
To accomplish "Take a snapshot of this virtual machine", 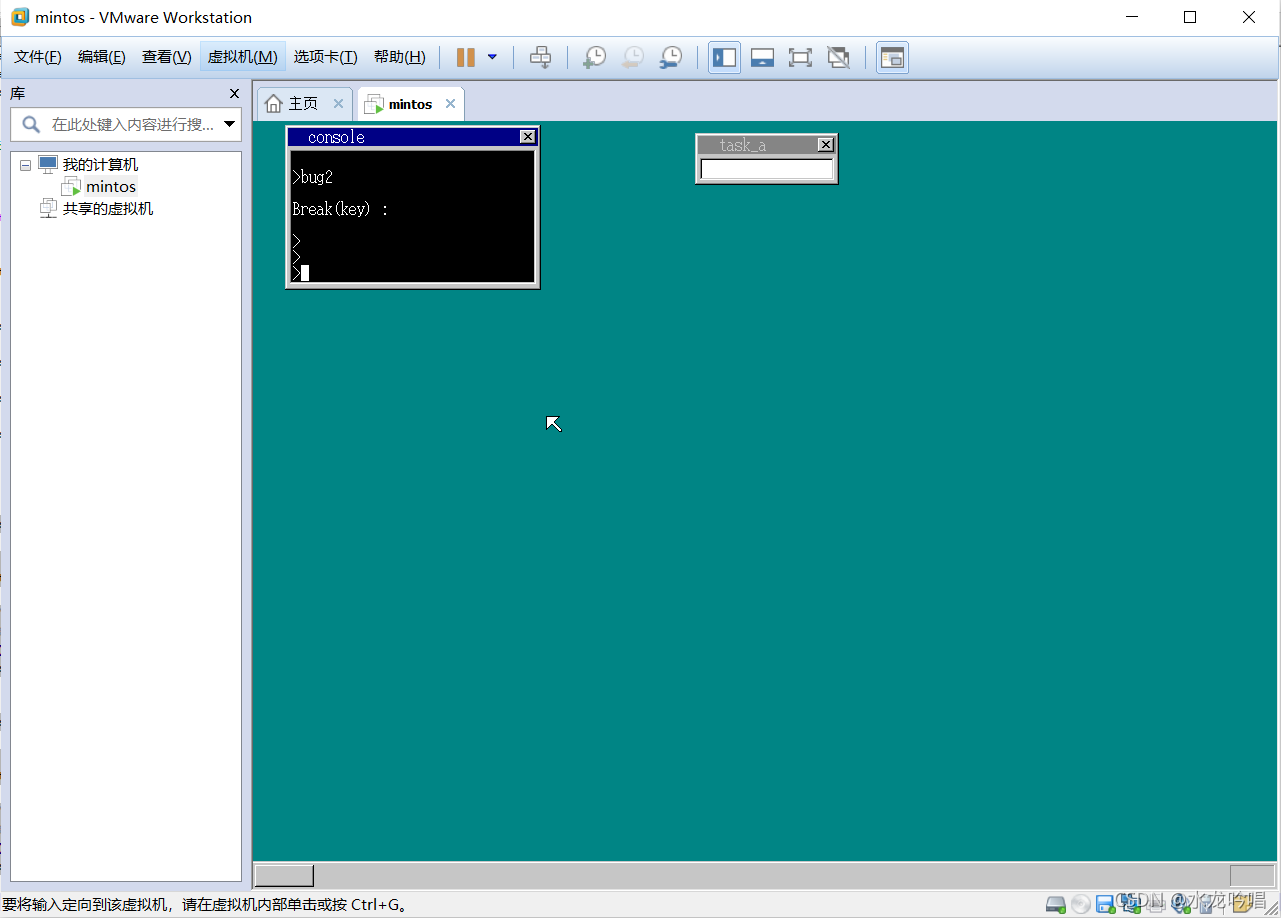I will (594, 57).
